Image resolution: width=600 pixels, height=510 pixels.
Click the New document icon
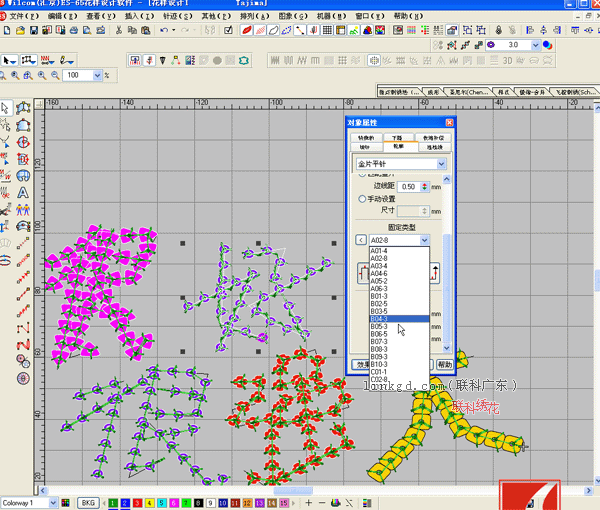tap(8, 31)
